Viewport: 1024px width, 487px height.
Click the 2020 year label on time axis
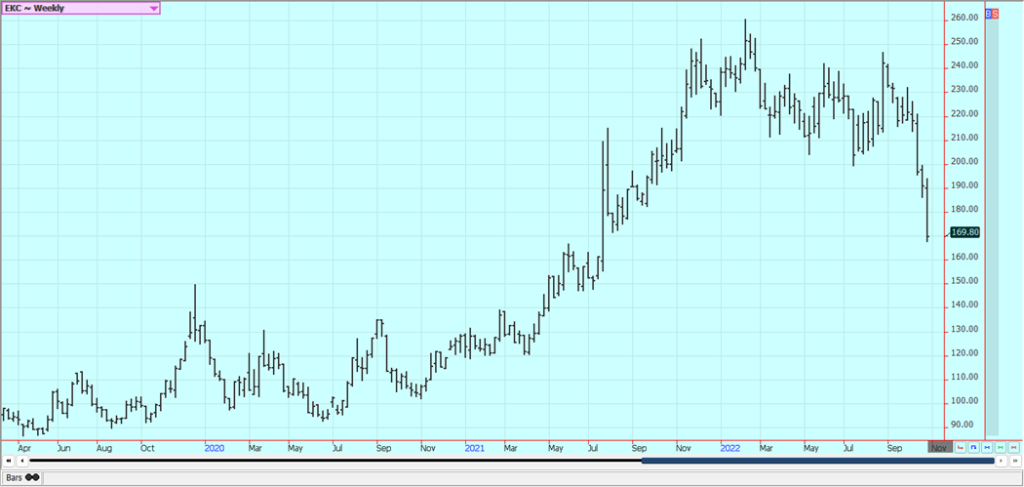214,448
